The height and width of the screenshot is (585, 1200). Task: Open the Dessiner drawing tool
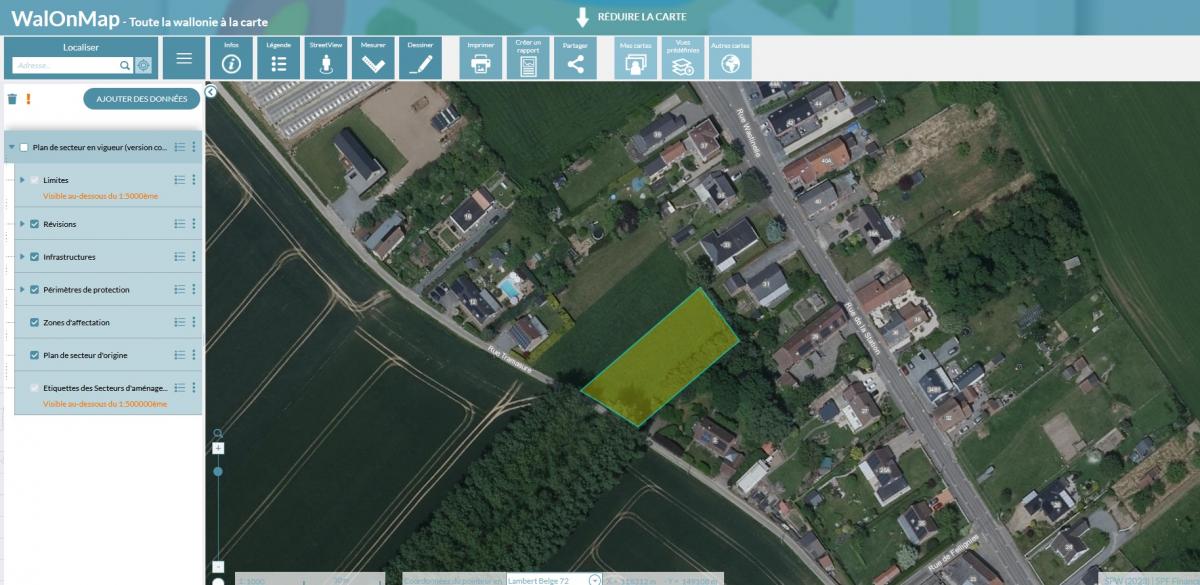click(x=420, y=59)
